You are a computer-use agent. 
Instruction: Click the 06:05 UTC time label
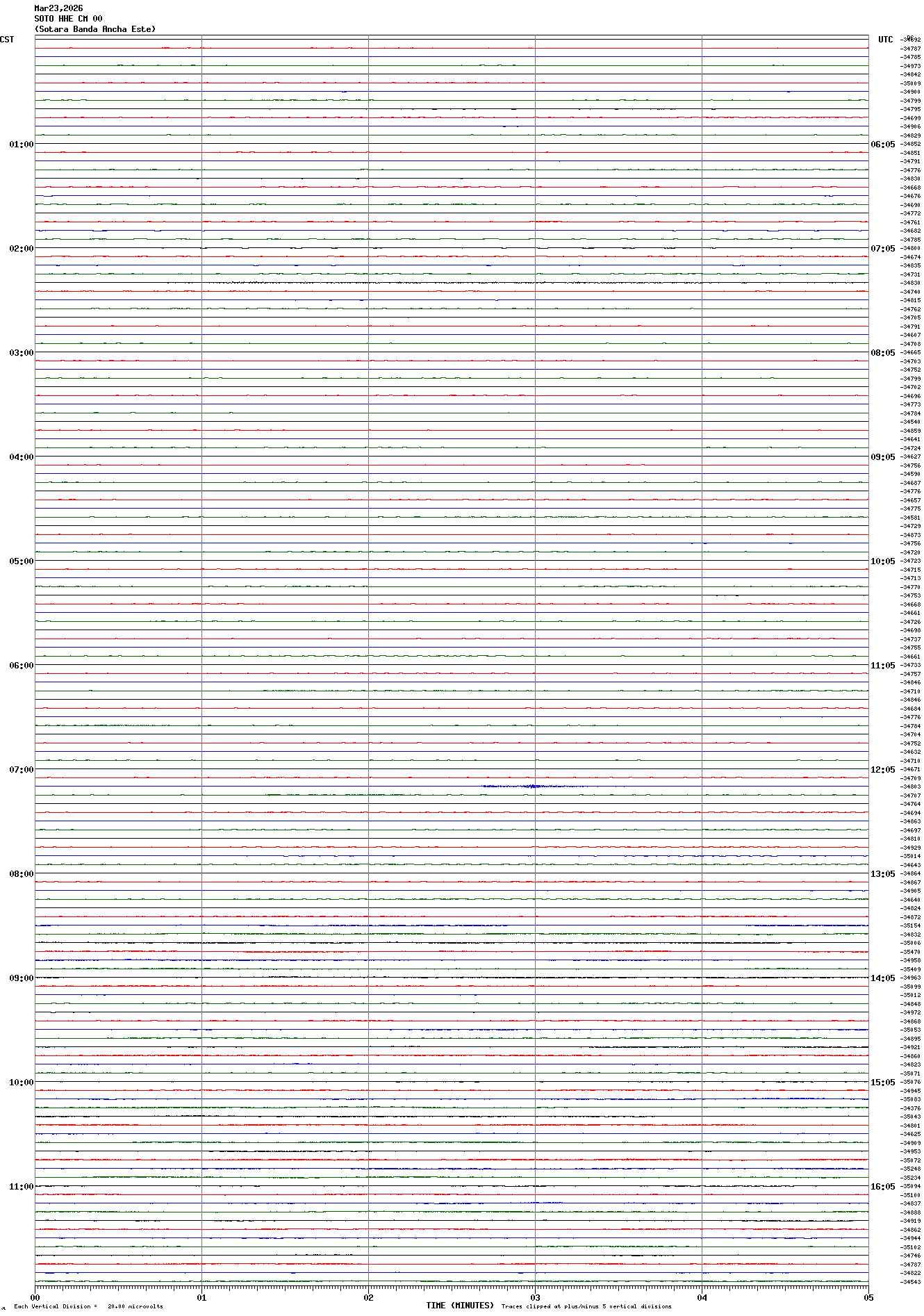(x=882, y=145)
